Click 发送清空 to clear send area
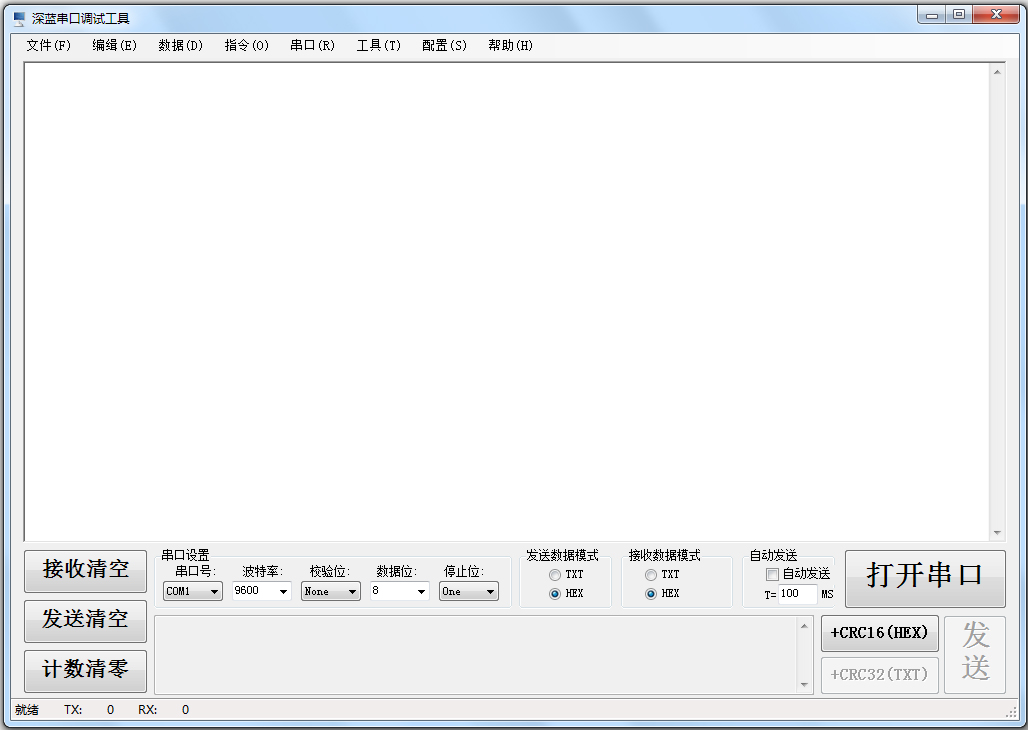 pos(85,621)
